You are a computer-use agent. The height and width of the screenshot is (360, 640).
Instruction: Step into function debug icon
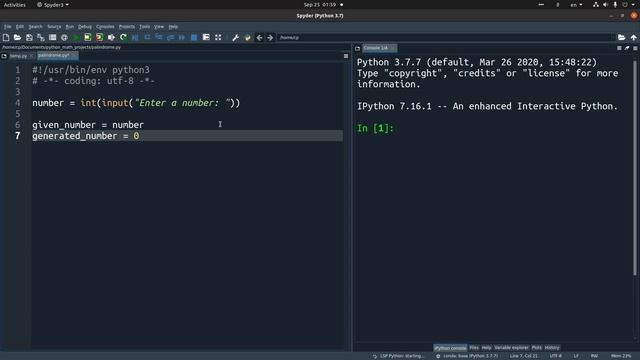(159, 38)
